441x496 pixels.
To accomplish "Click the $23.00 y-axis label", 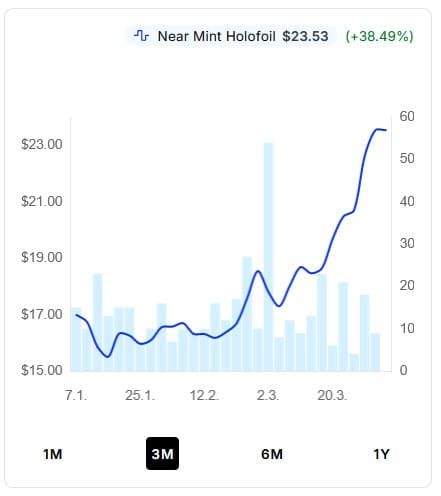I will point(42,144).
